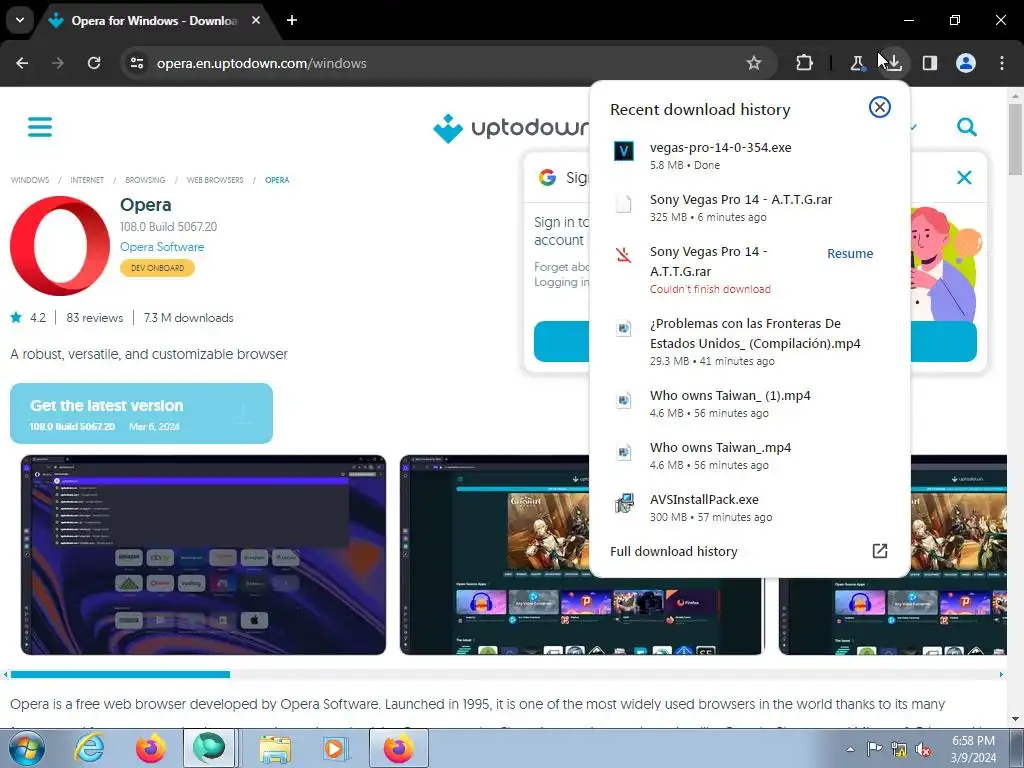Screen dimensions: 1024x768
Task: Select the Opera for Windows tab
Action: pyautogui.click(x=153, y=21)
